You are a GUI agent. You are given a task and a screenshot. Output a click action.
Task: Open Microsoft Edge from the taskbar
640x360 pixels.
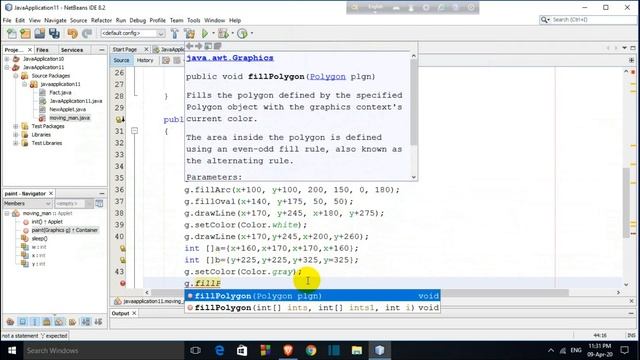pos(219,350)
